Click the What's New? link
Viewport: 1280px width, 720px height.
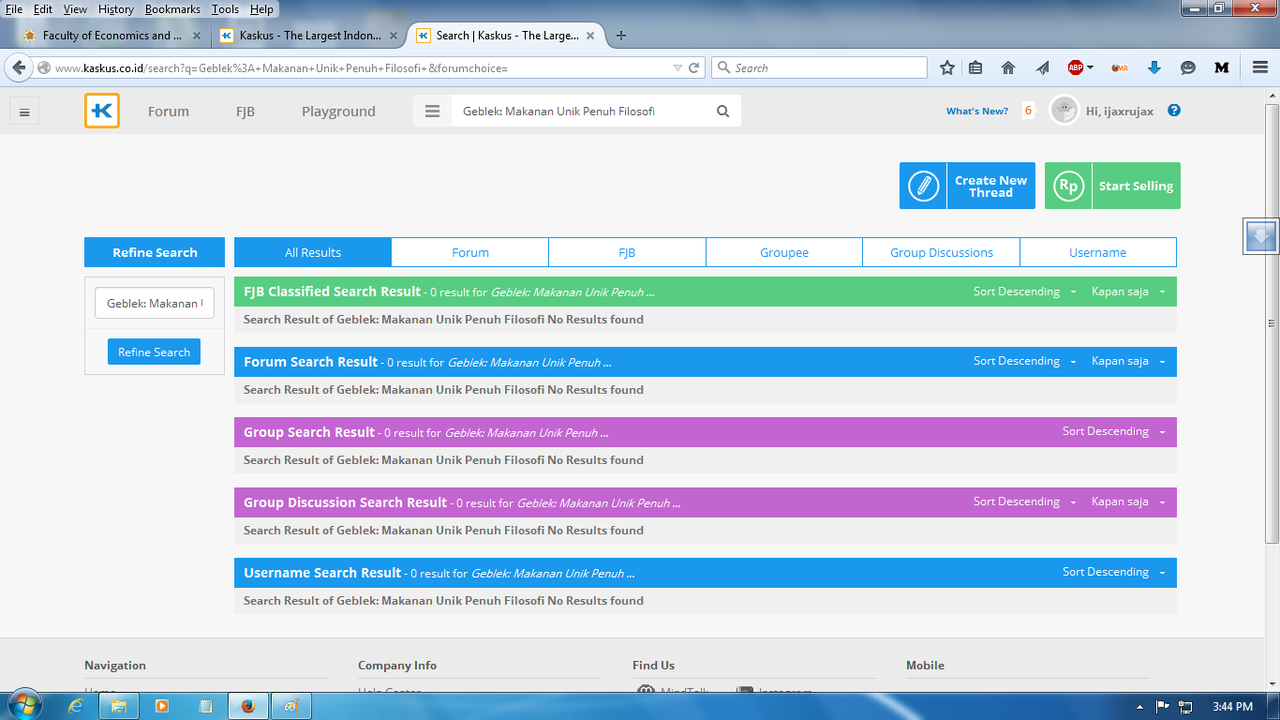click(x=977, y=111)
